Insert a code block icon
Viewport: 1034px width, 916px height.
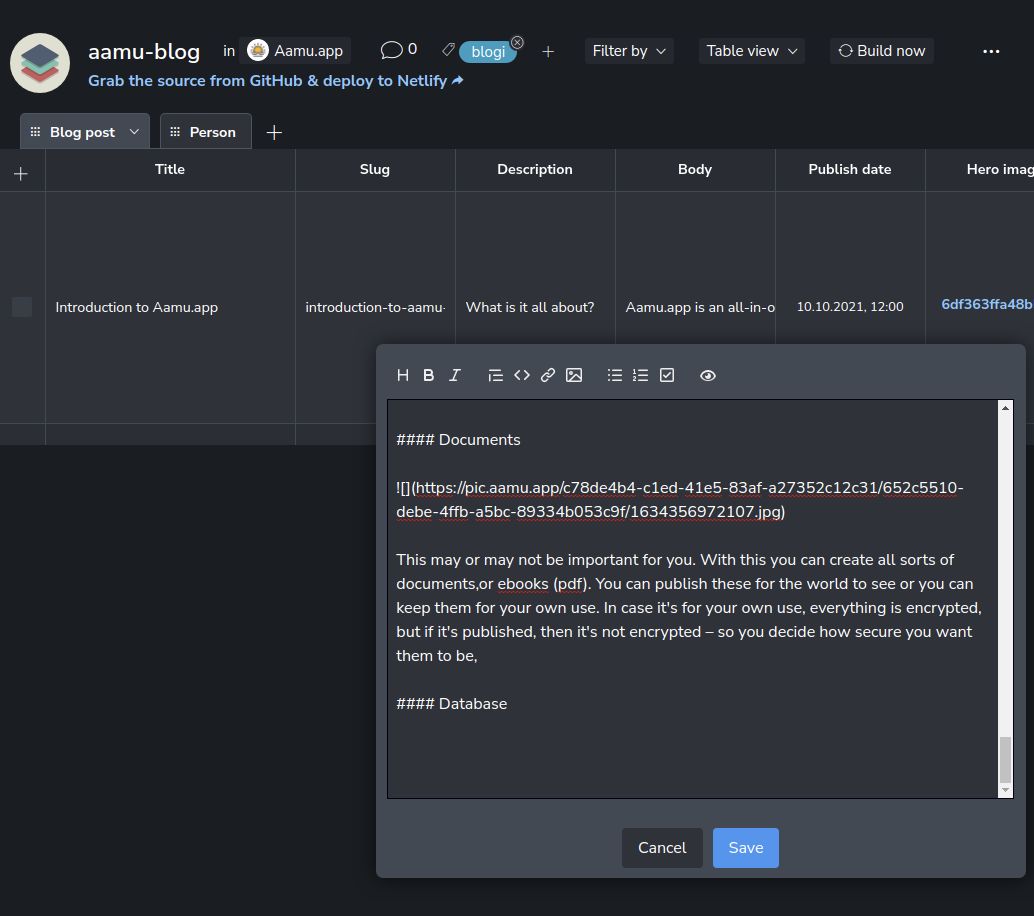(522, 375)
